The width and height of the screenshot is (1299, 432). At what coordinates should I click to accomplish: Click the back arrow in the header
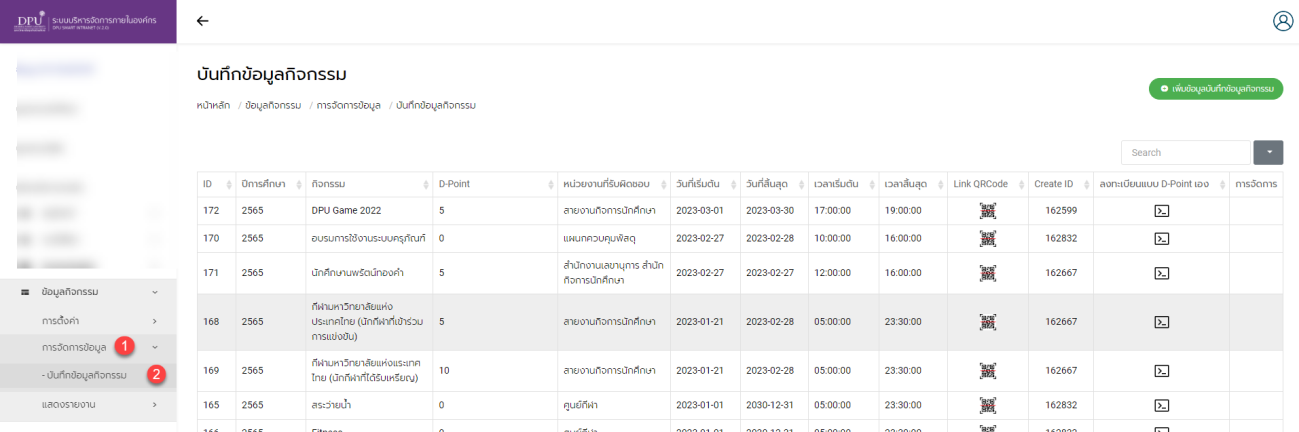pyautogui.click(x=203, y=21)
